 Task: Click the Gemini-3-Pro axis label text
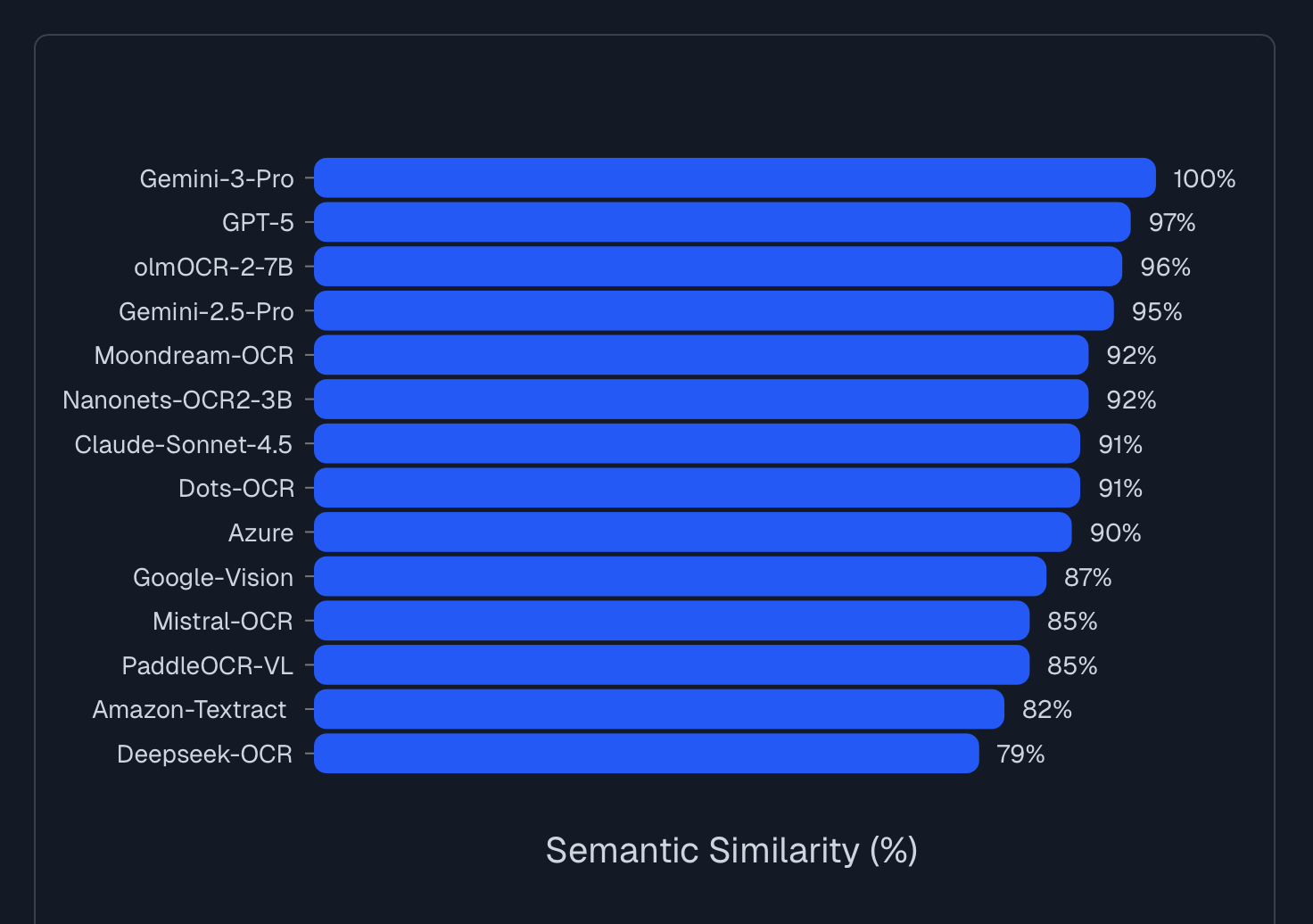217,179
